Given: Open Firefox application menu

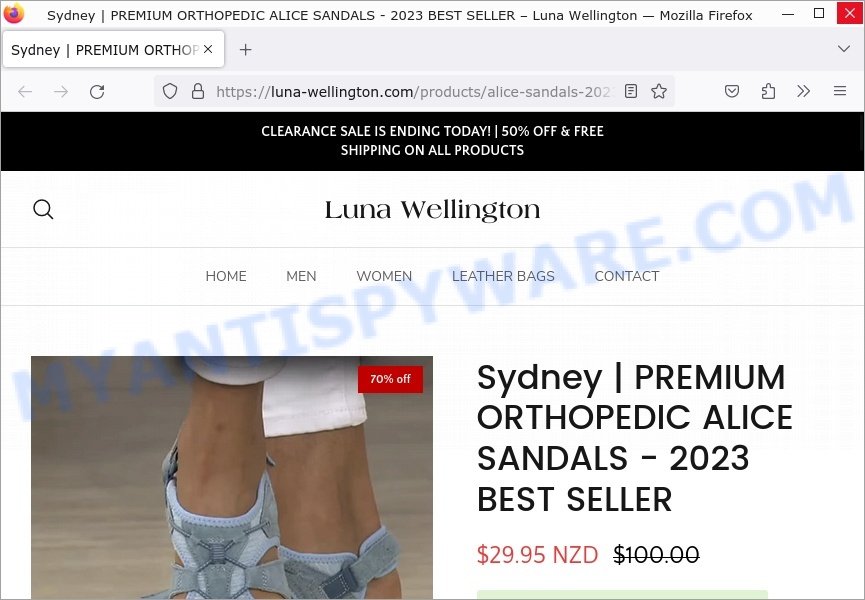Looking at the screenshot, I should tap(840, 91).
